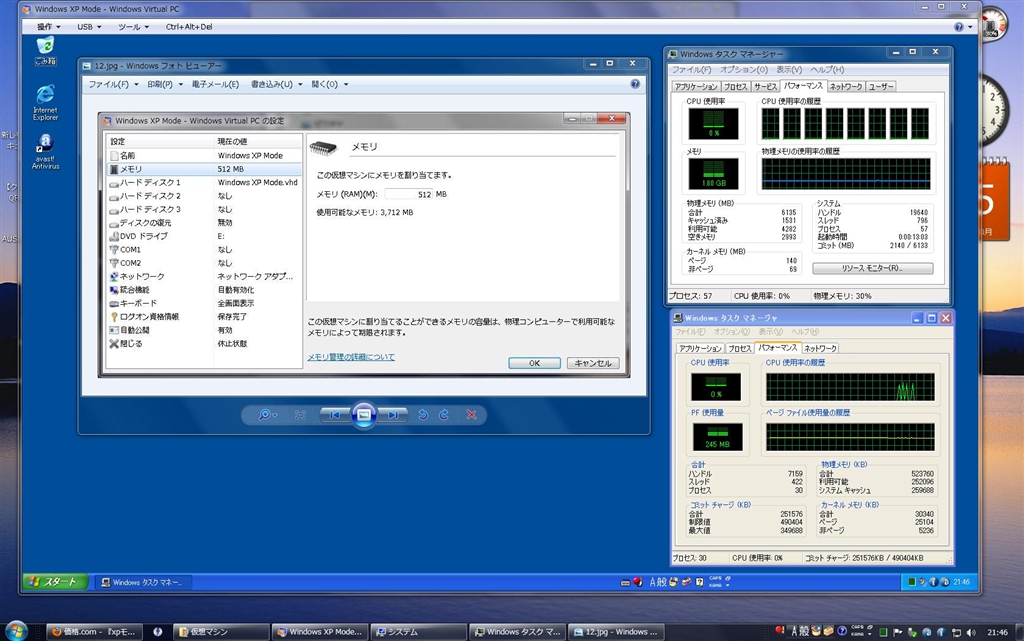Launch Internet Explorer from the XP desktop
The width and height of the screenshot is (1024, 641).
pyautogui.click(x=45, y=102)
